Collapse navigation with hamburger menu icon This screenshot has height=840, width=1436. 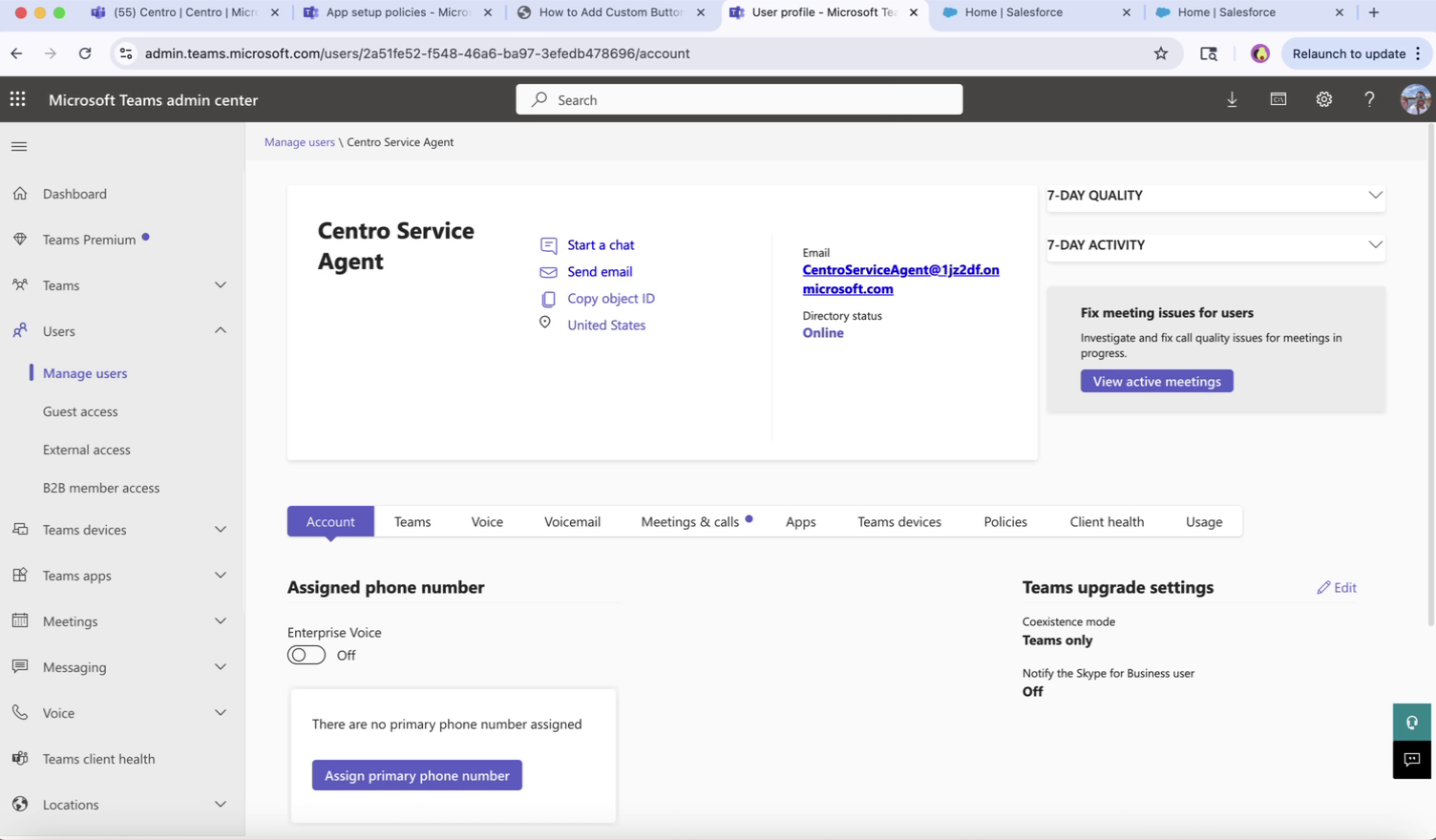[19, 147]
